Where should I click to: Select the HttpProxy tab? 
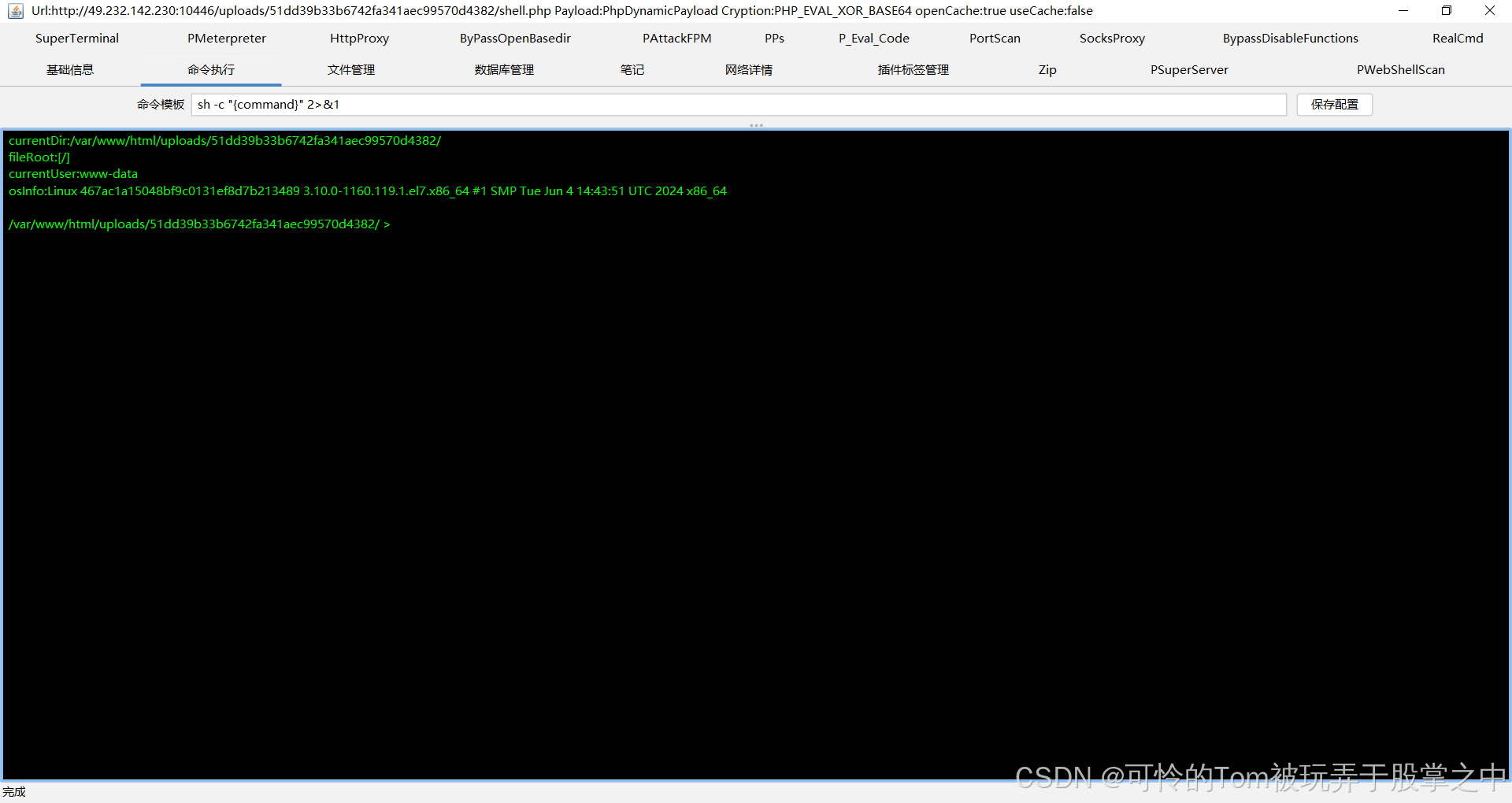click(x=359, y=38)
